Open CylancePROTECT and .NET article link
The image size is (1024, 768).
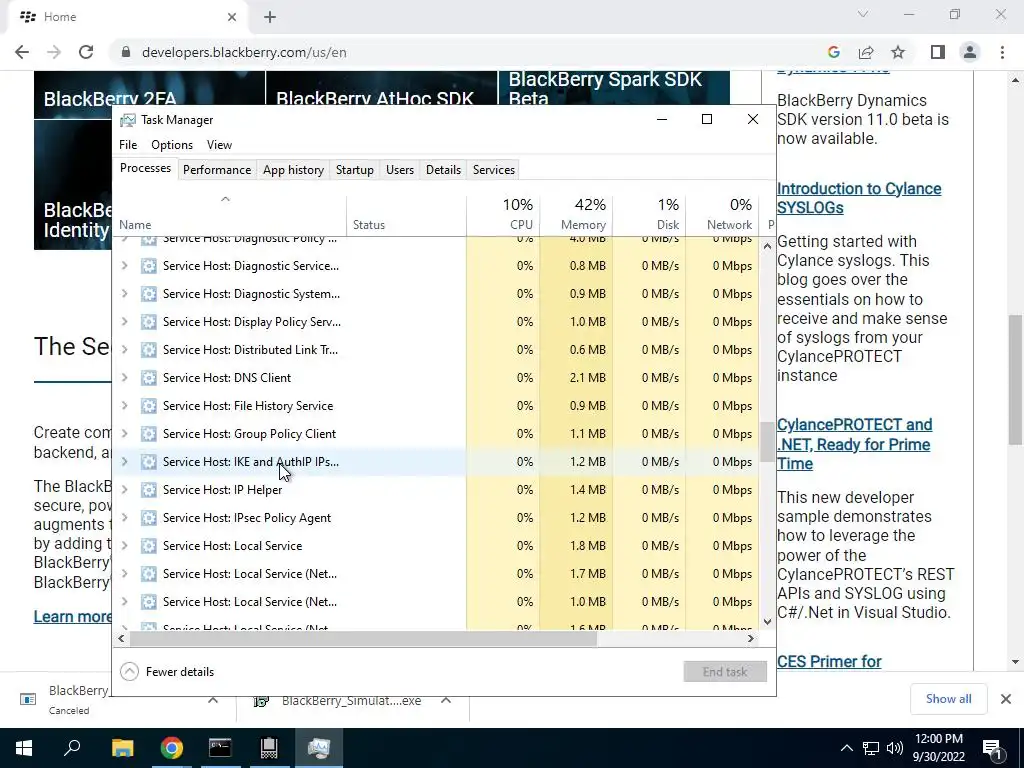854,444
